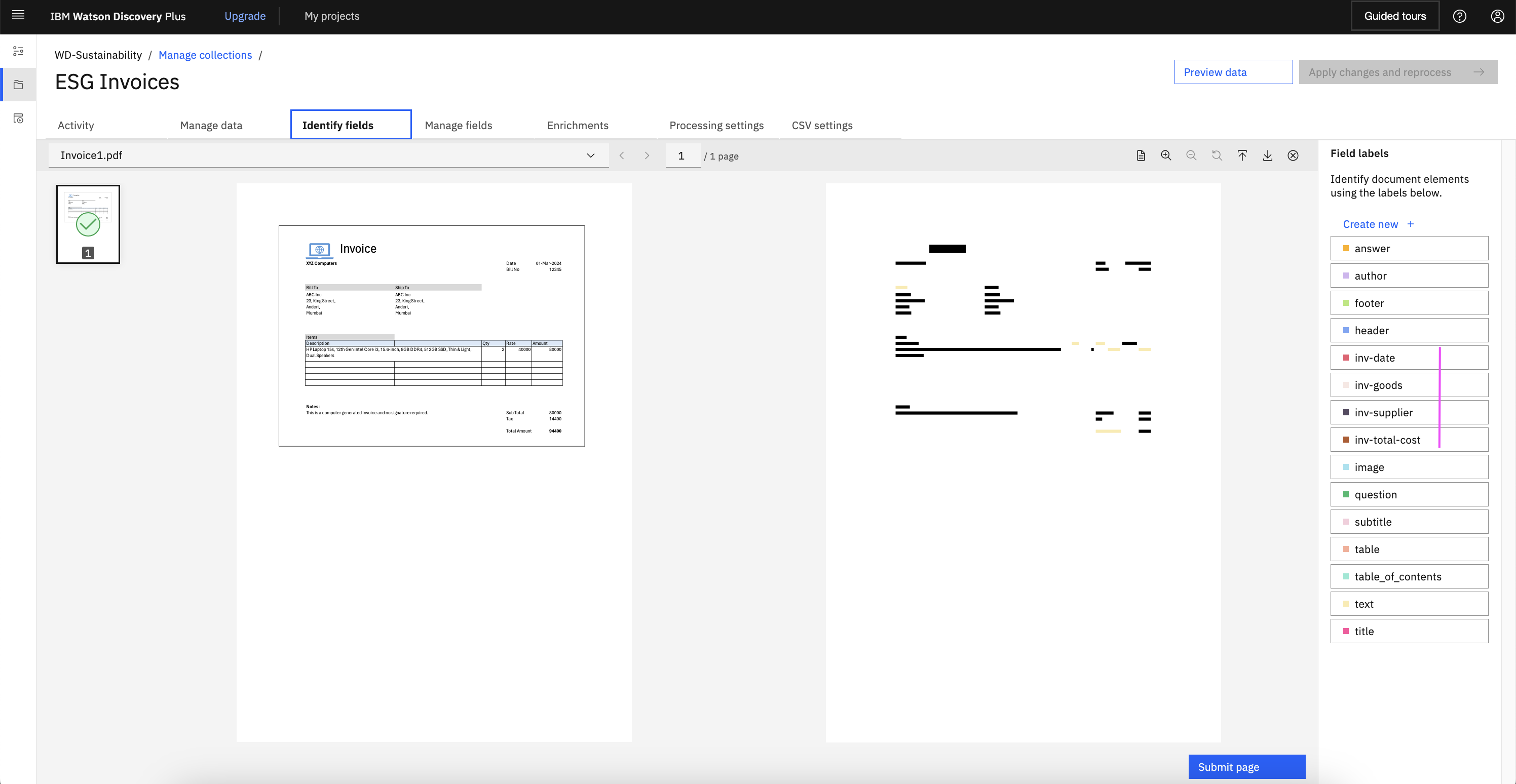
Task: Open Manage collections folder icon in sidebar
Action: tap(18, 85)
